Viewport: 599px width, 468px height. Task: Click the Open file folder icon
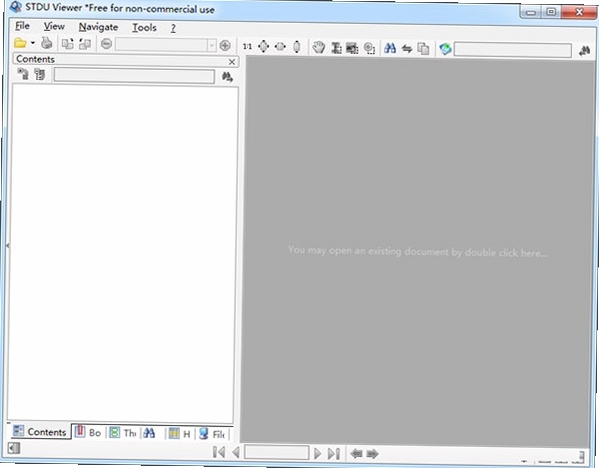[x=20, y=43]
